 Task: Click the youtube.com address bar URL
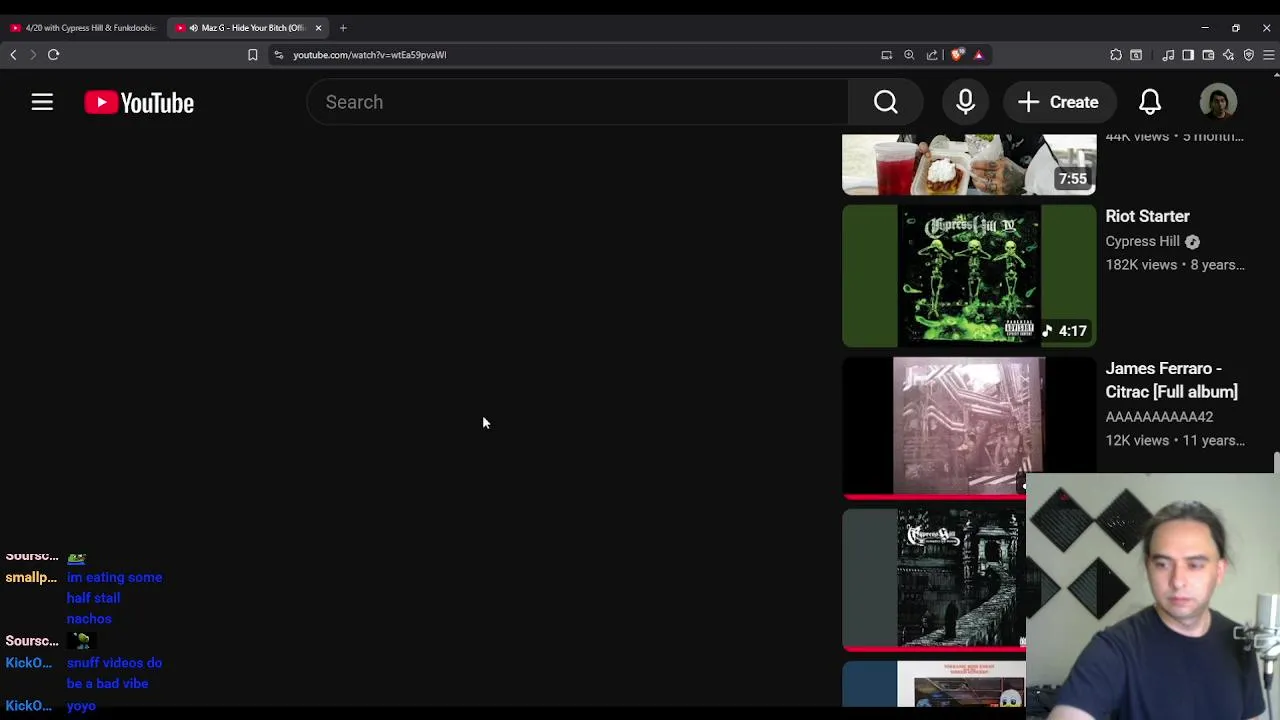tap(369, 55)
